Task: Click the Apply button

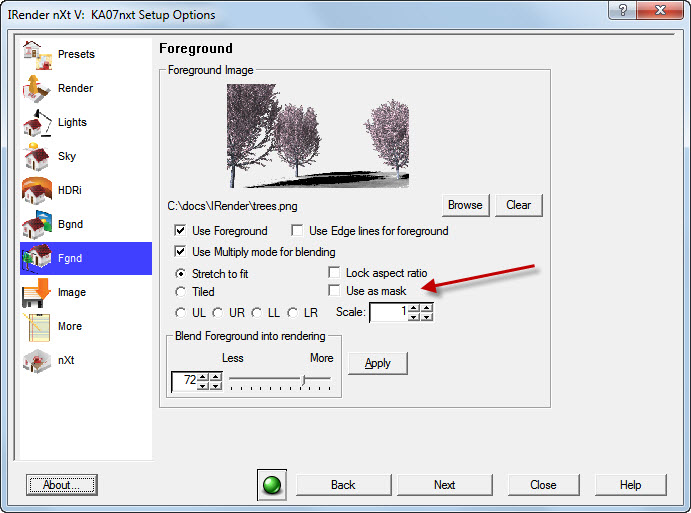Action: click(x=377, y=363)
